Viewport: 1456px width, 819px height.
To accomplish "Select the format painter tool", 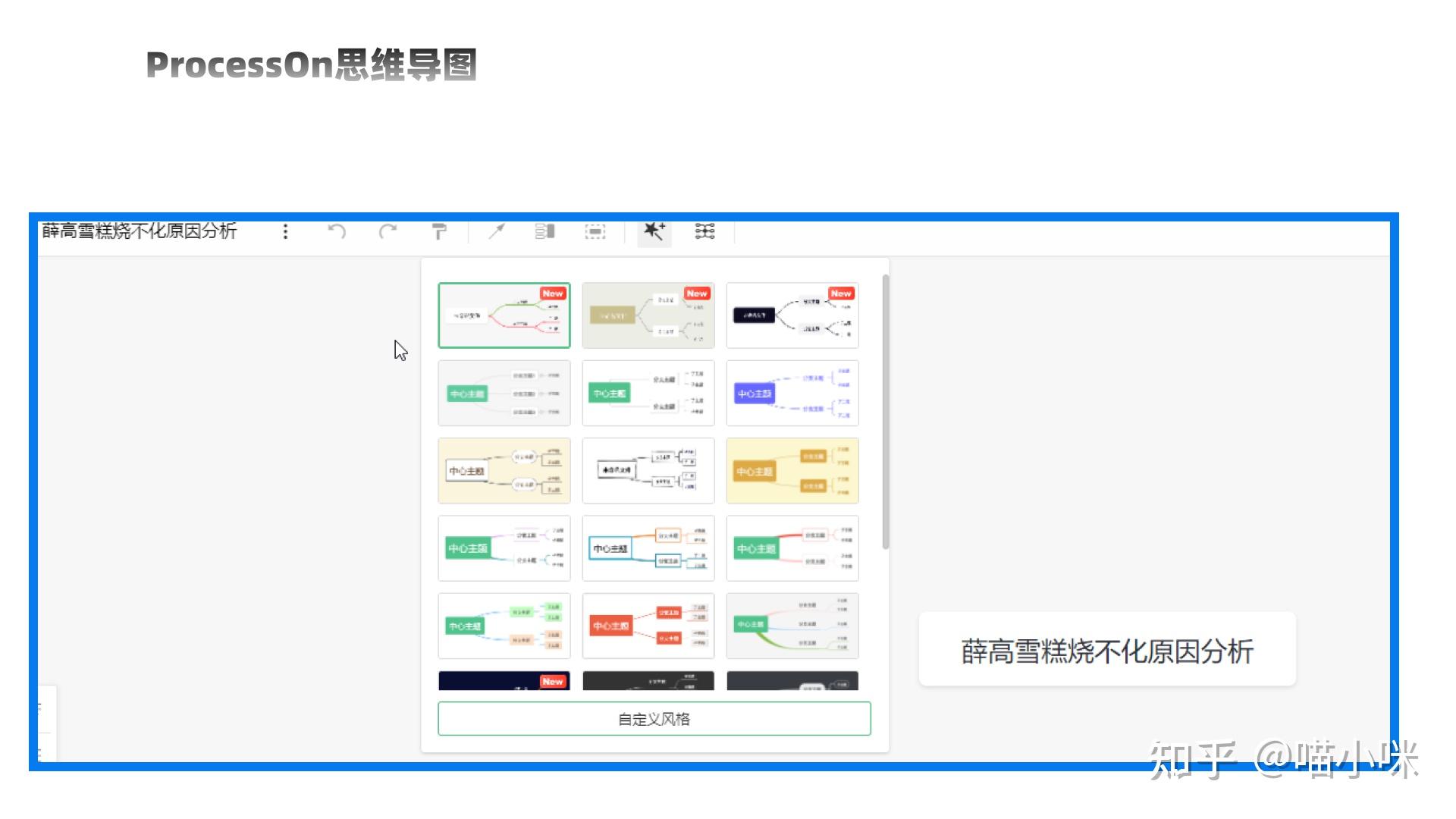I will coord(439,231).
